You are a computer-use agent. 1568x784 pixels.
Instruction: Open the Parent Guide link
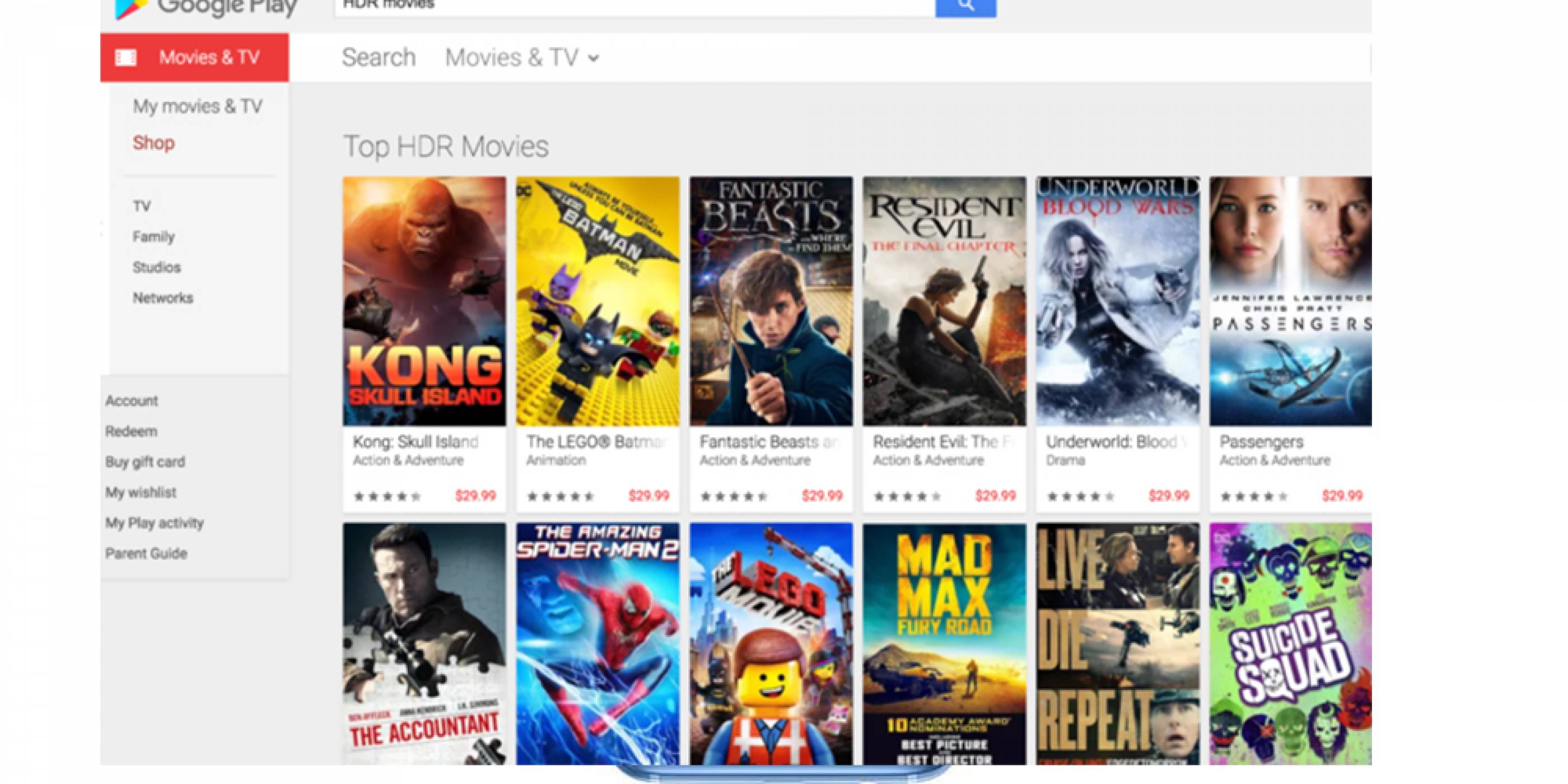coord(146,553)
